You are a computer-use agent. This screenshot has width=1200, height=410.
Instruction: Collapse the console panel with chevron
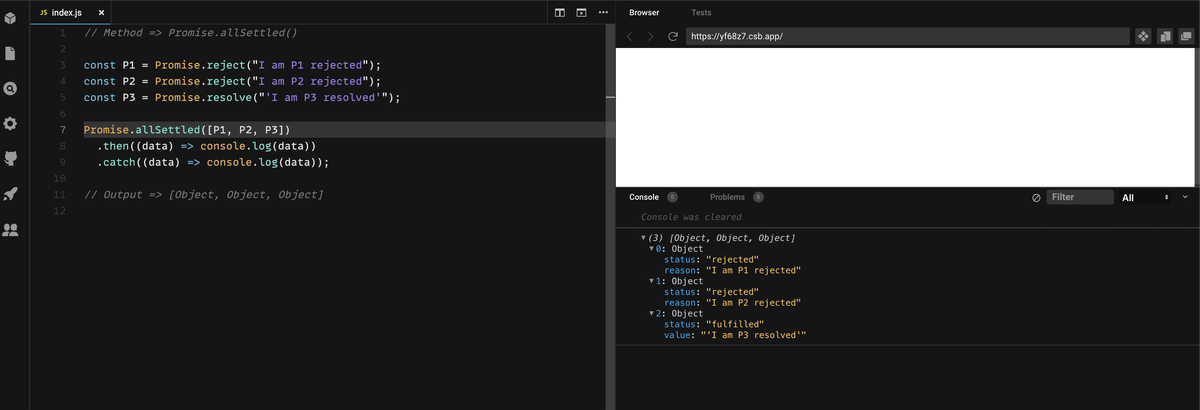(x=1186, y=197)
